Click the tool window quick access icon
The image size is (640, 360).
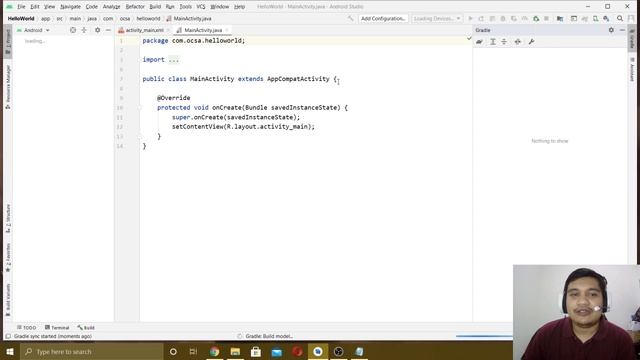pyautogui.click(x=8, y=336)
